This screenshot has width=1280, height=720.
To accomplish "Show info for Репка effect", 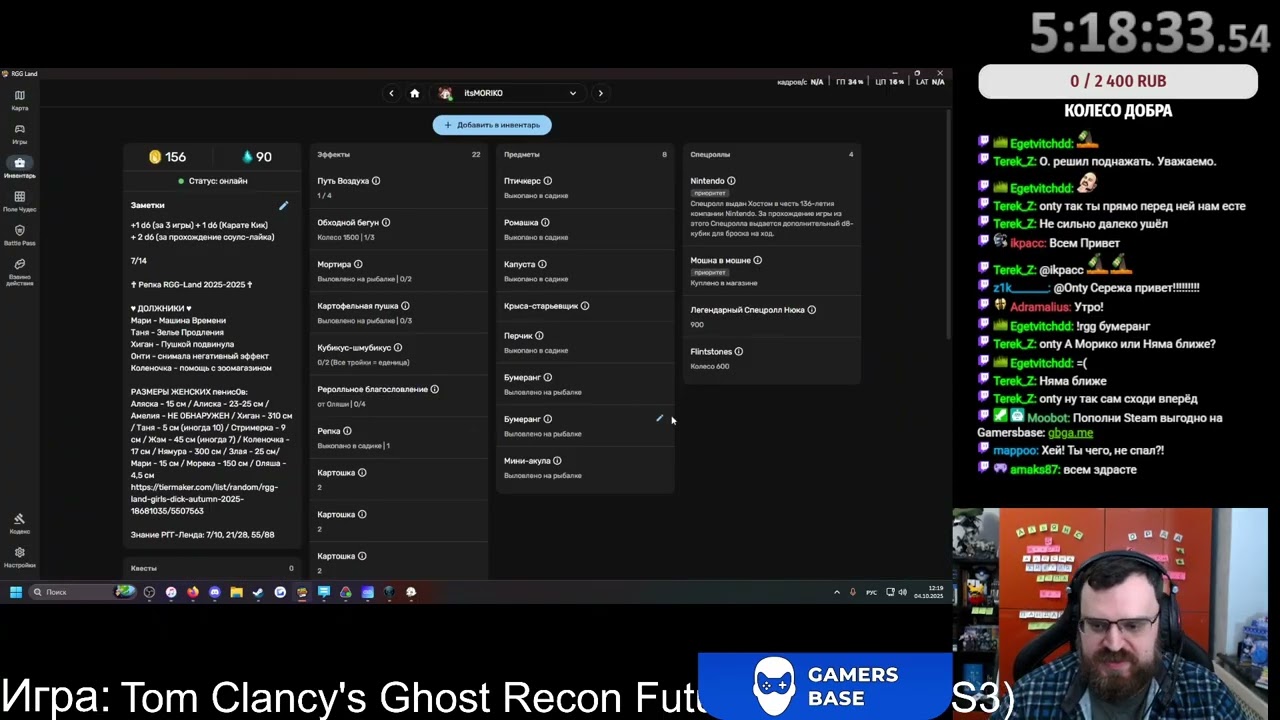I will [x=347, y=431].
